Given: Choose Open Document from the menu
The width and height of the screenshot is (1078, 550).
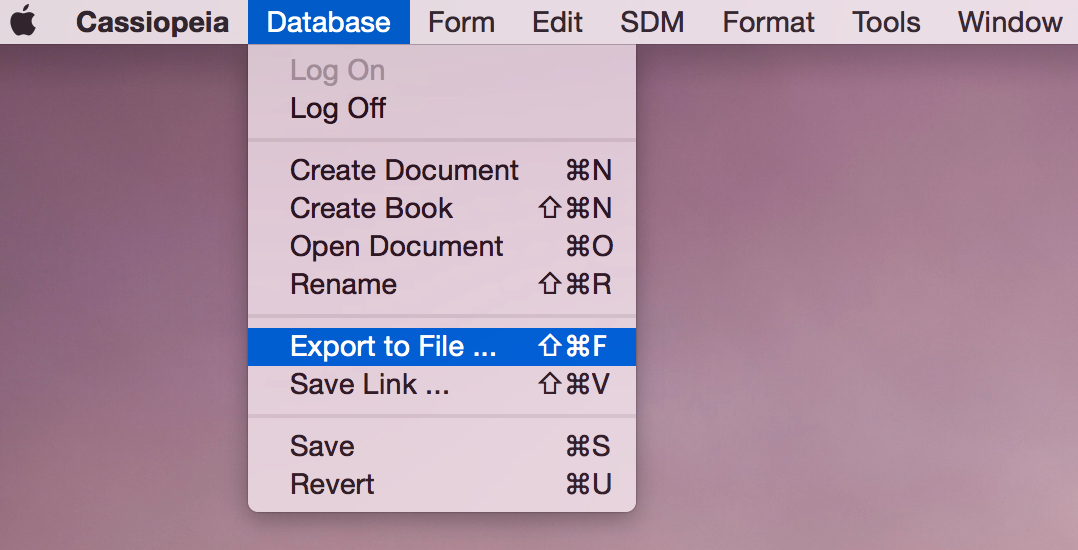Looking at the screenshot, I should [x=441, y=246].
